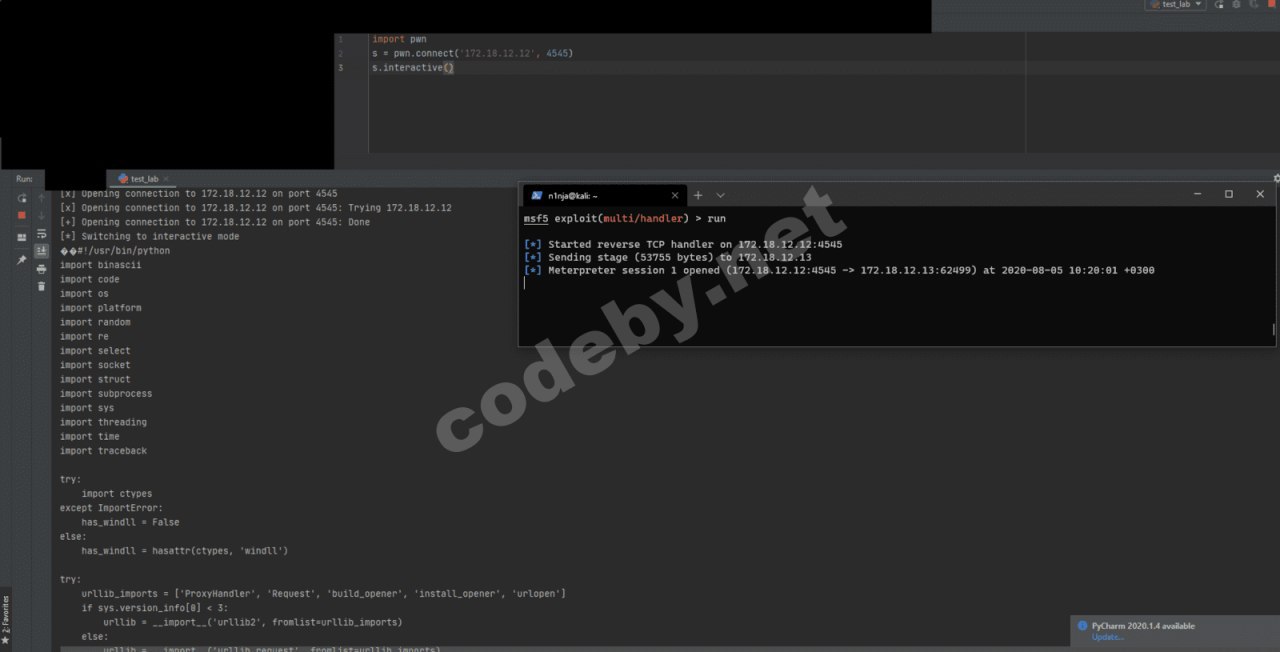
Task: Click line number 3 in editor gutter
Action: click(x=340, y=67)
